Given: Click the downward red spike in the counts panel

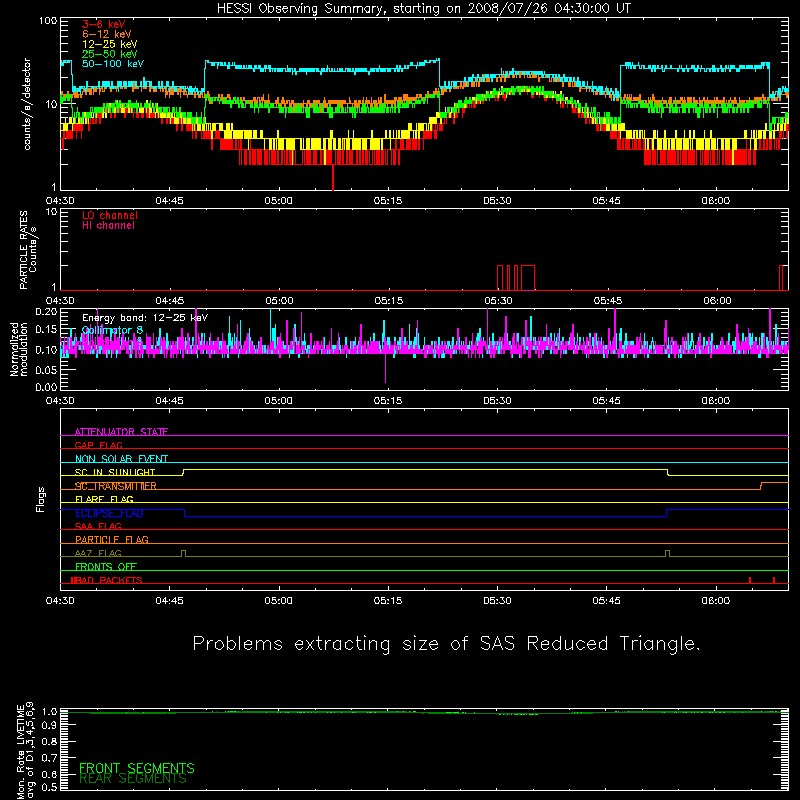Looking at the screenshot, I should (333, 178).
